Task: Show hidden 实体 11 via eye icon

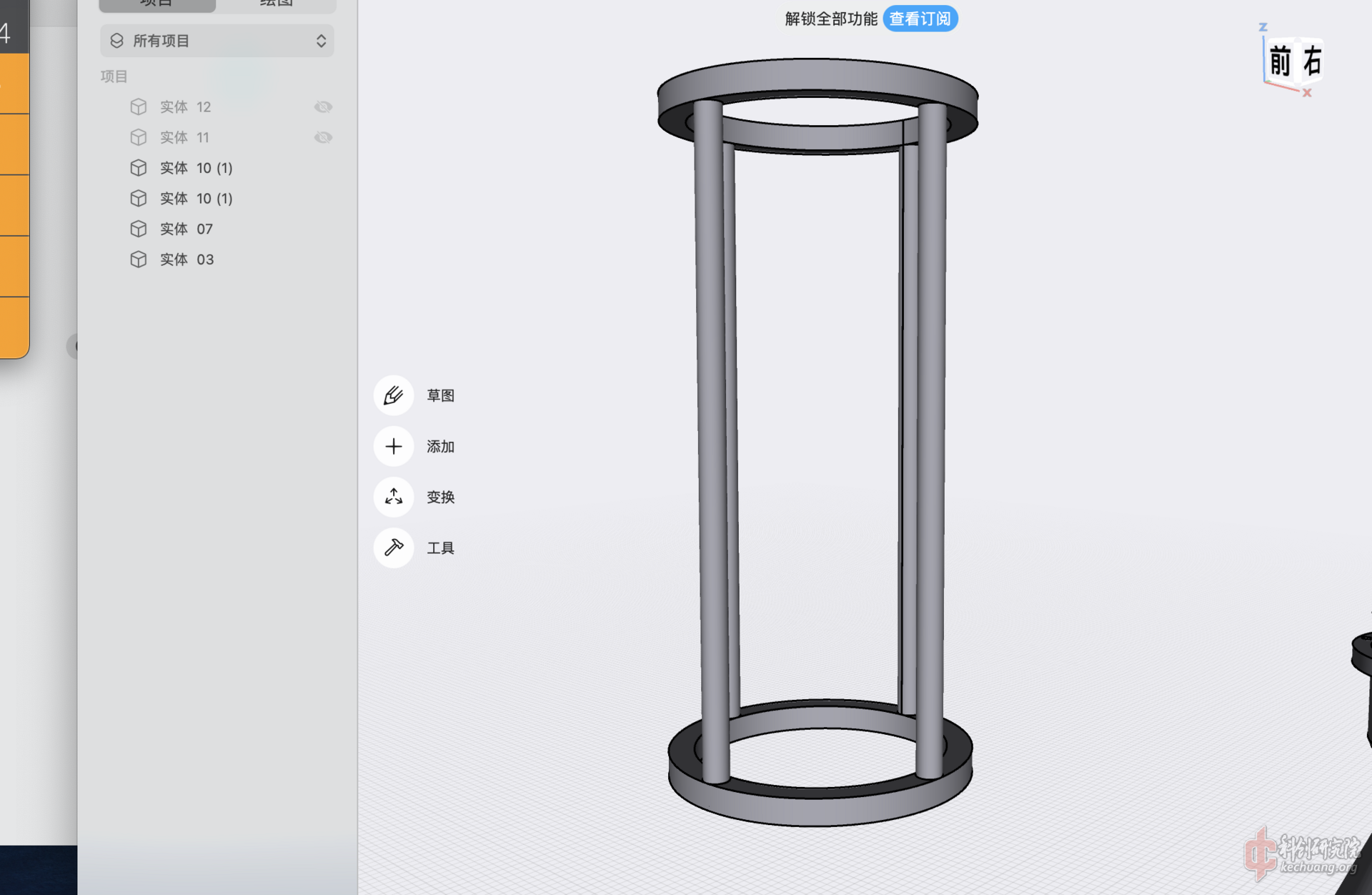Action: click(323, 137)
